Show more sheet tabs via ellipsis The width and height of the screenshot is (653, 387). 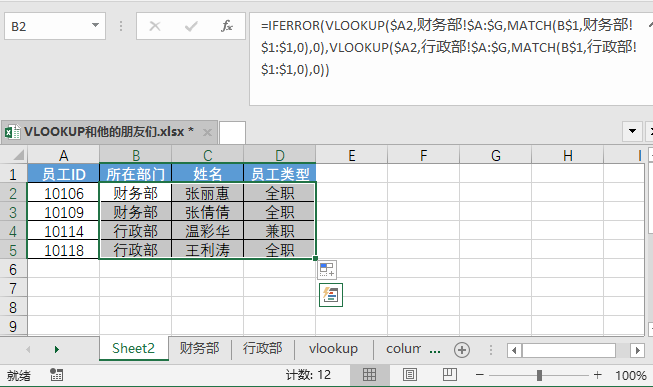tap(435, 350)
